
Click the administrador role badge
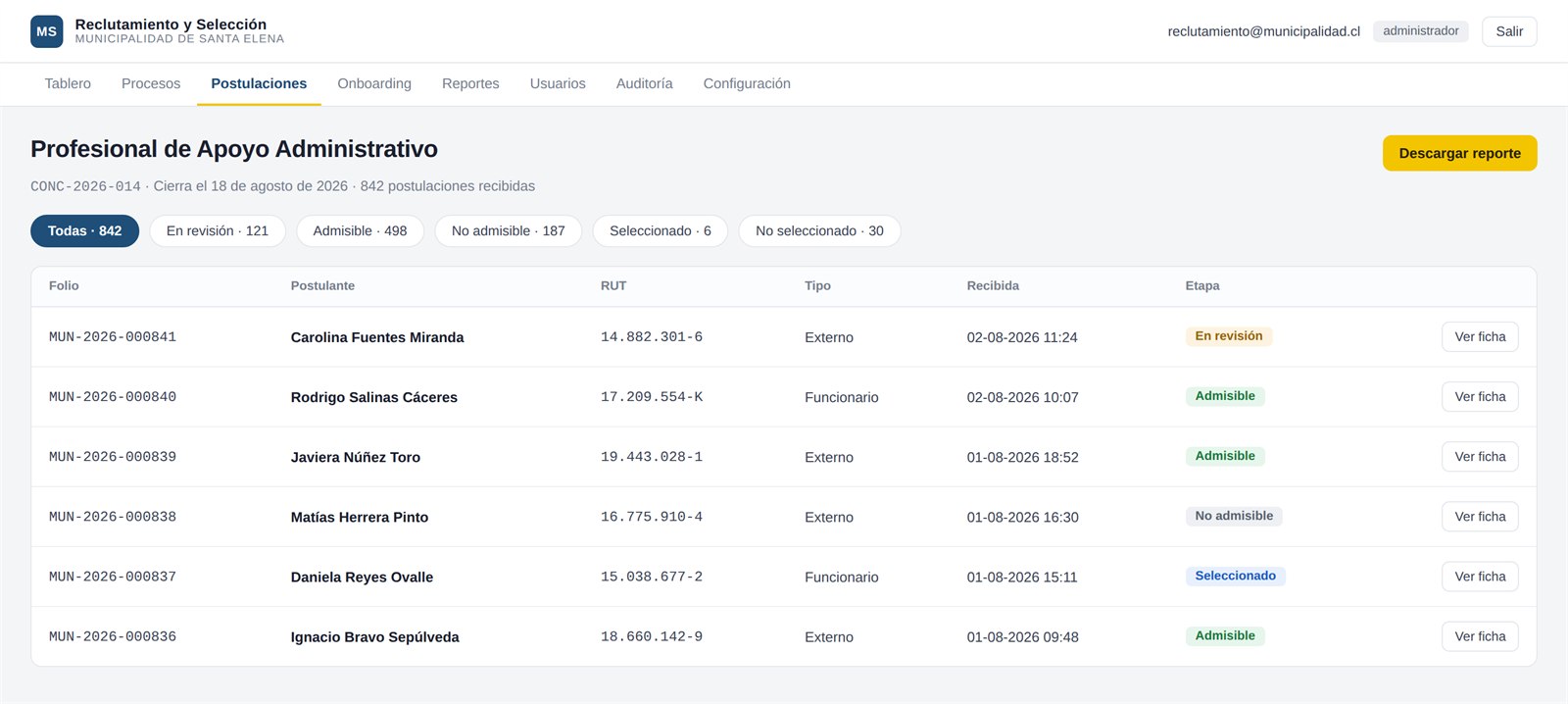click(x=1421, y=31)
